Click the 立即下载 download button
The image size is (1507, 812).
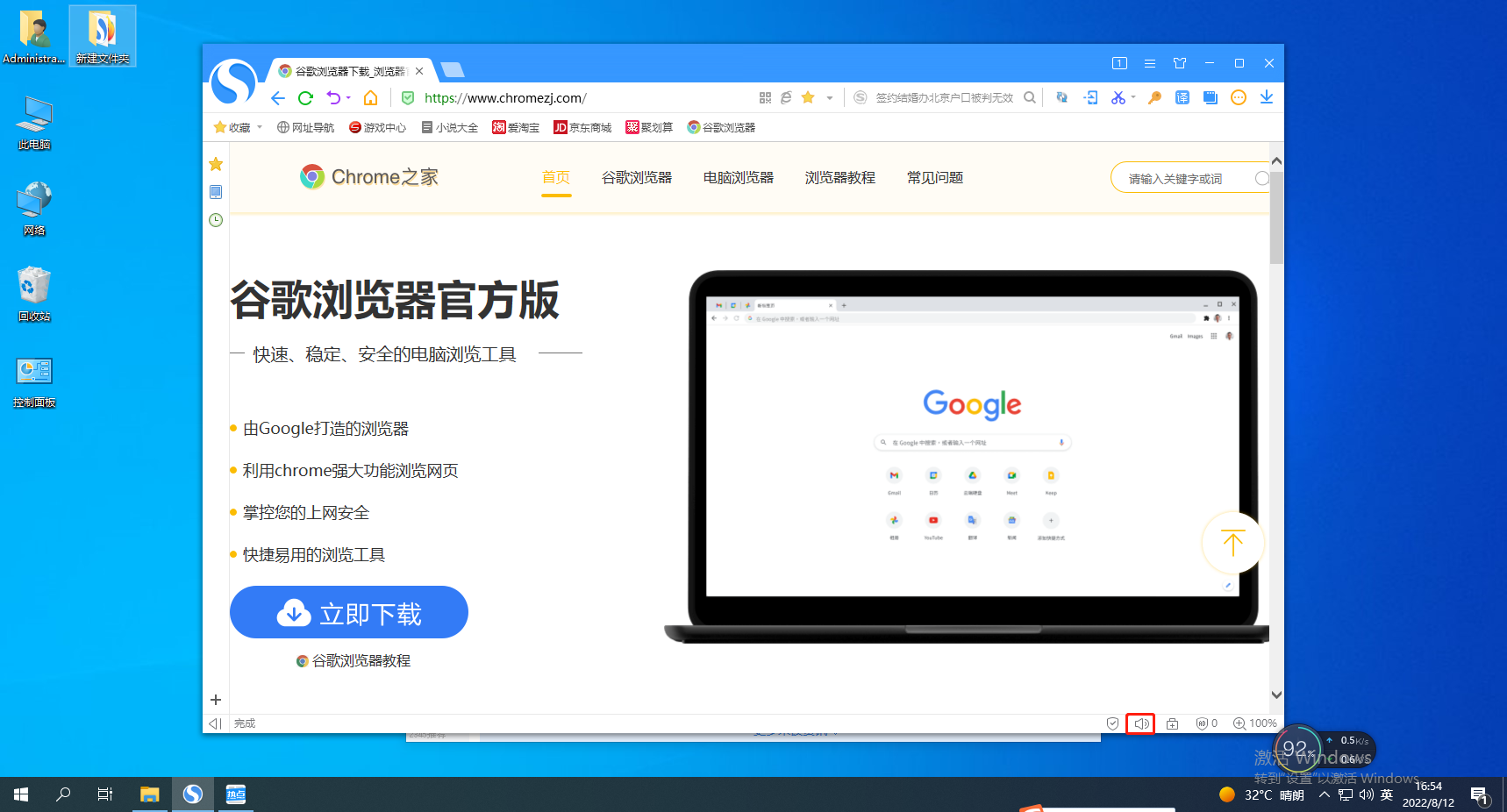pos(349,612)
